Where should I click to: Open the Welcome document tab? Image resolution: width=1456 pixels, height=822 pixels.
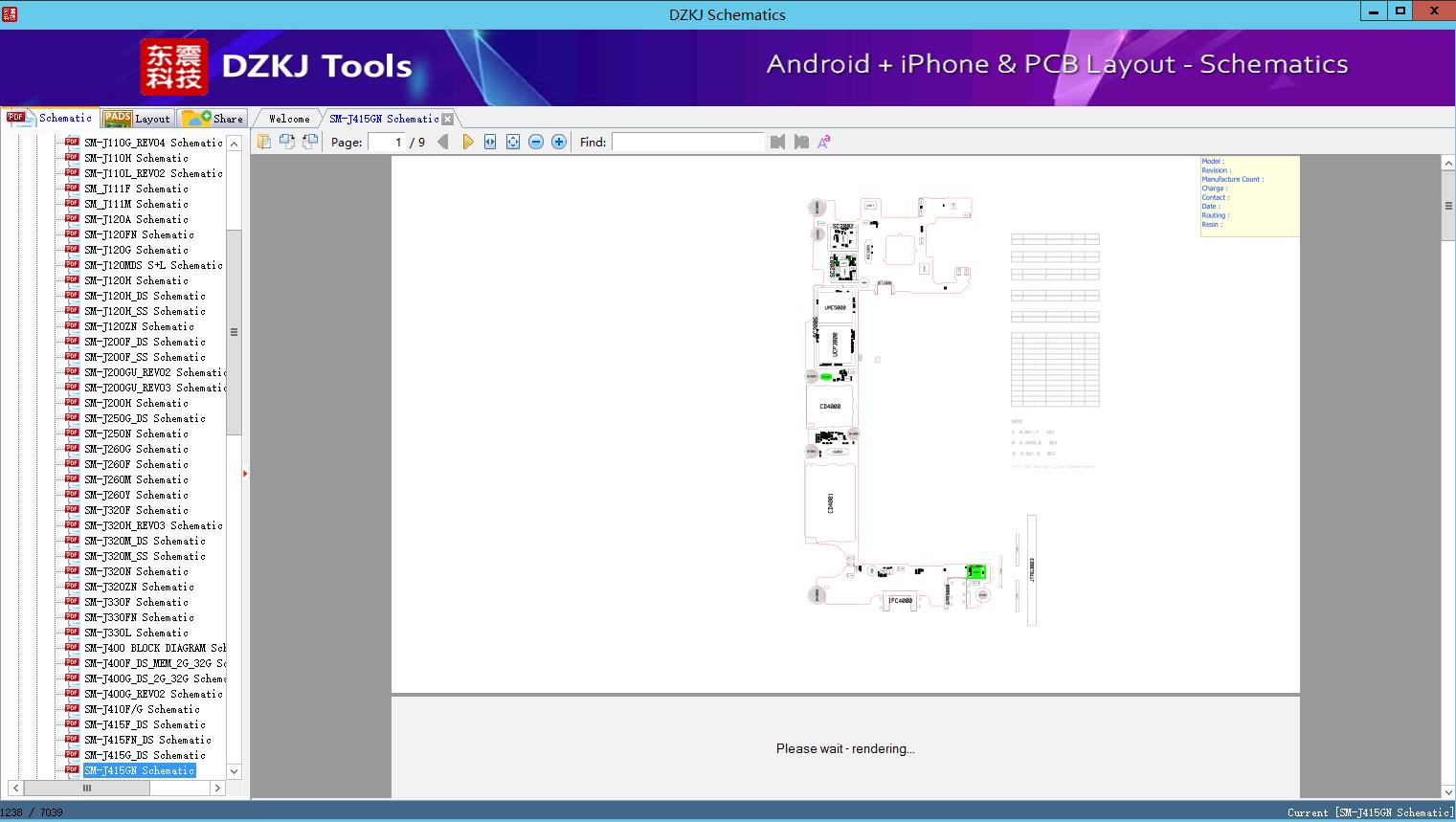pyautogui.click(x=289, y=119)
